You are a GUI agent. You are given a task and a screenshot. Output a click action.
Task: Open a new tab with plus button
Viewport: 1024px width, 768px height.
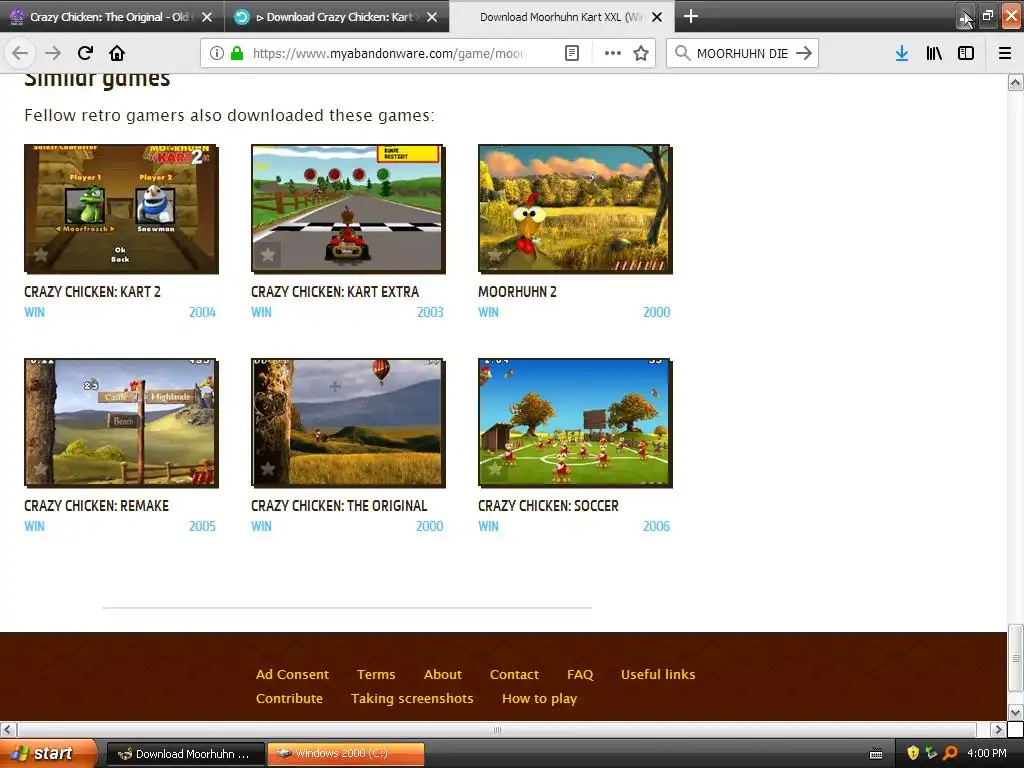click(690, 16)
